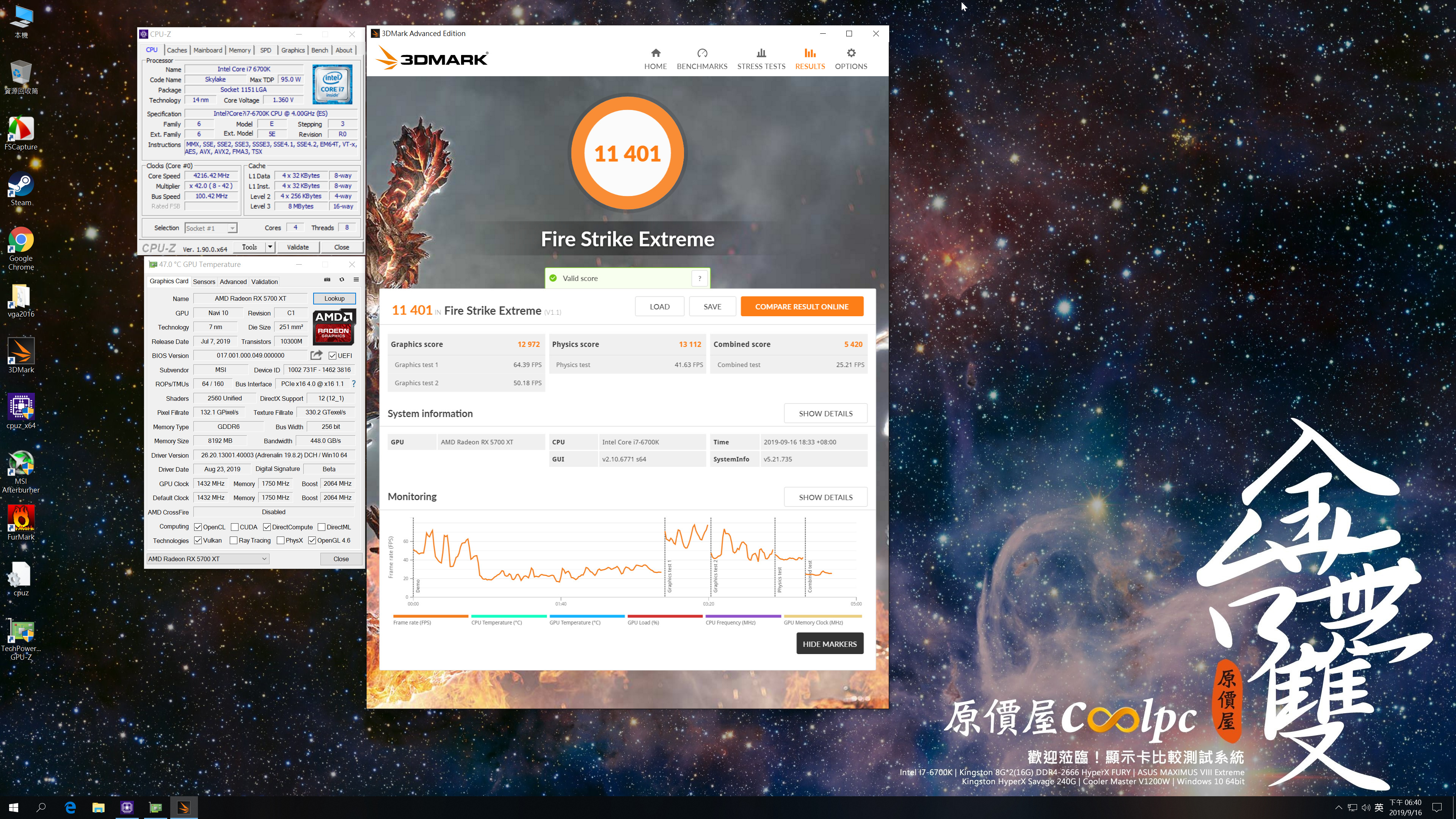Toggle the UEFI checkbox in GPU-Z
Image resolution: width=1456 pixels, height=819 pixels.
[x=333, y=356]
